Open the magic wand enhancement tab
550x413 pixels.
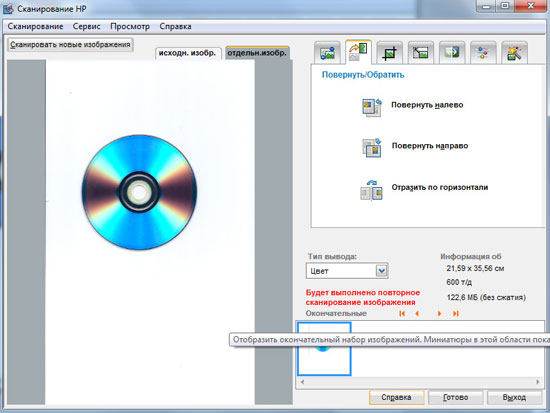pos(514,53)
